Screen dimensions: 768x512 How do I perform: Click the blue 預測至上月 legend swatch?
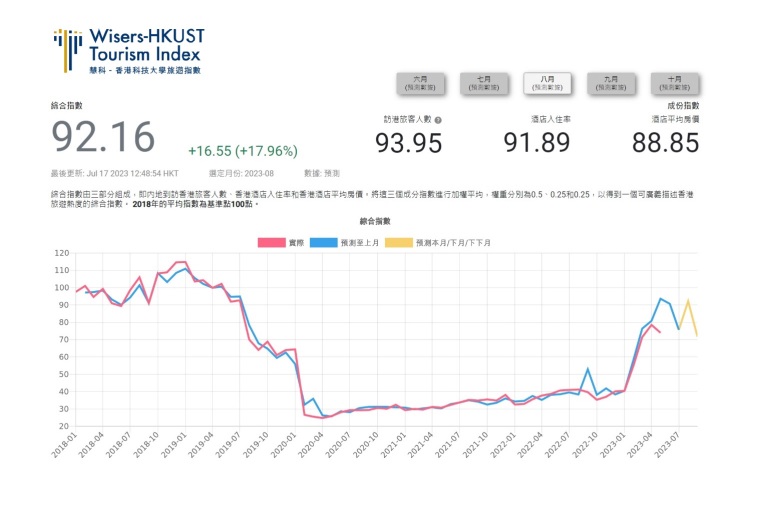324,242
